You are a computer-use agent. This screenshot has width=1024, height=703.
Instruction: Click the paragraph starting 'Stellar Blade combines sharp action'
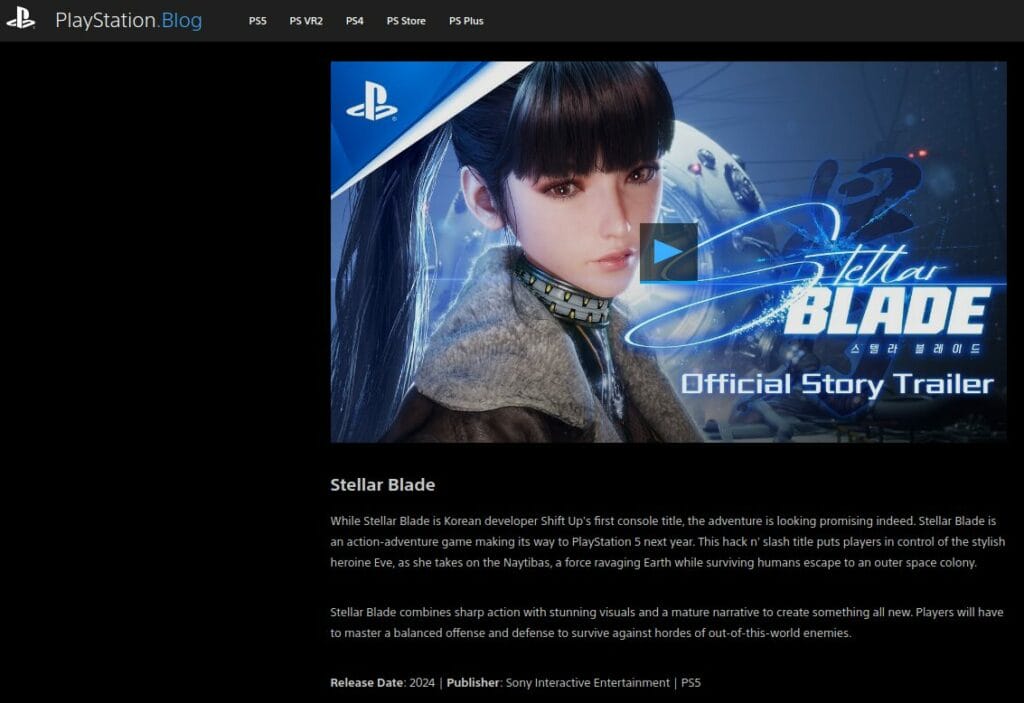coord(667,622)
